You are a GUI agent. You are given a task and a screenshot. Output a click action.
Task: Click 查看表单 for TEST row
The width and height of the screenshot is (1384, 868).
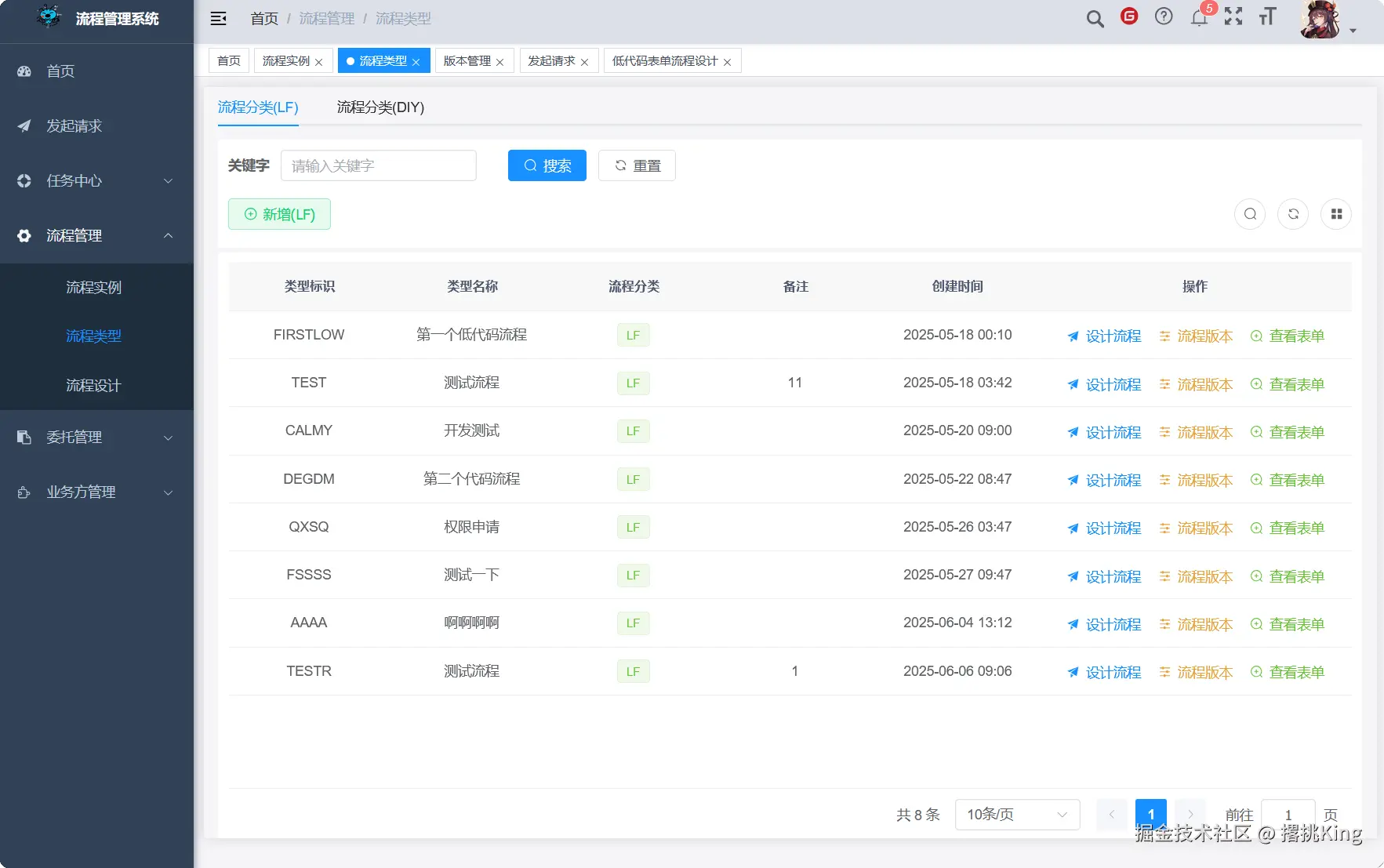coord(1288,385)
